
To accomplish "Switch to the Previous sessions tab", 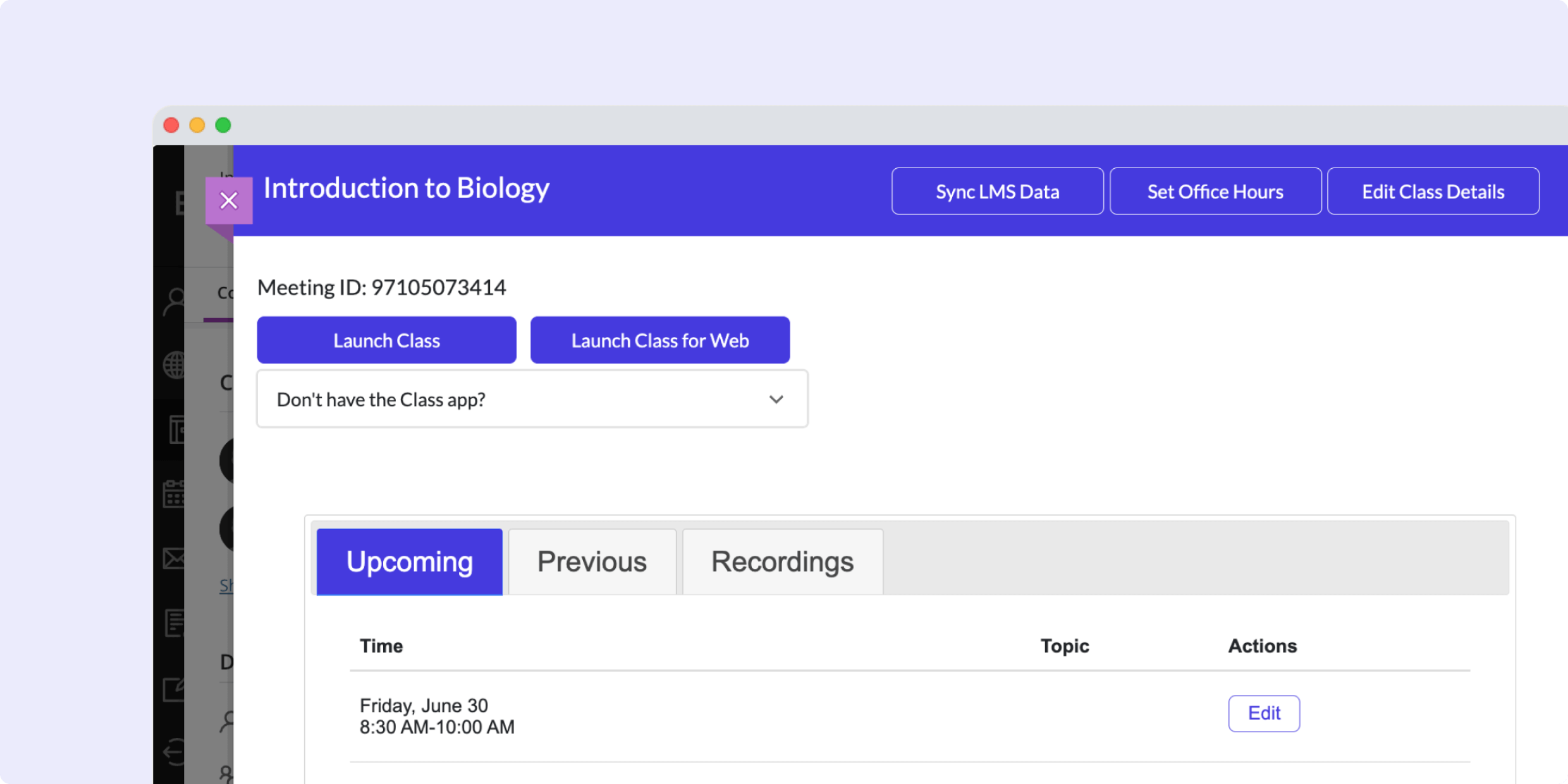I will (592, 562).
